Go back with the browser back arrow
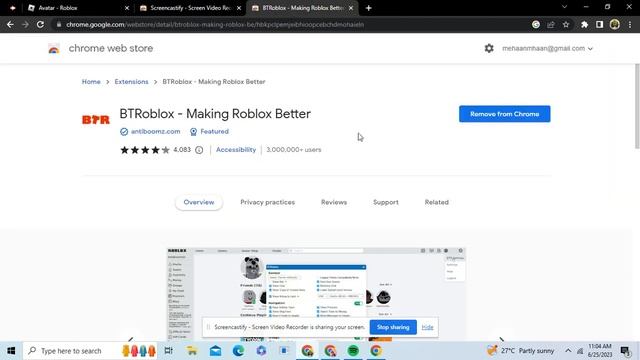Image resolution: width=640 pixels, height=360 pixels. tap(10, 24)
